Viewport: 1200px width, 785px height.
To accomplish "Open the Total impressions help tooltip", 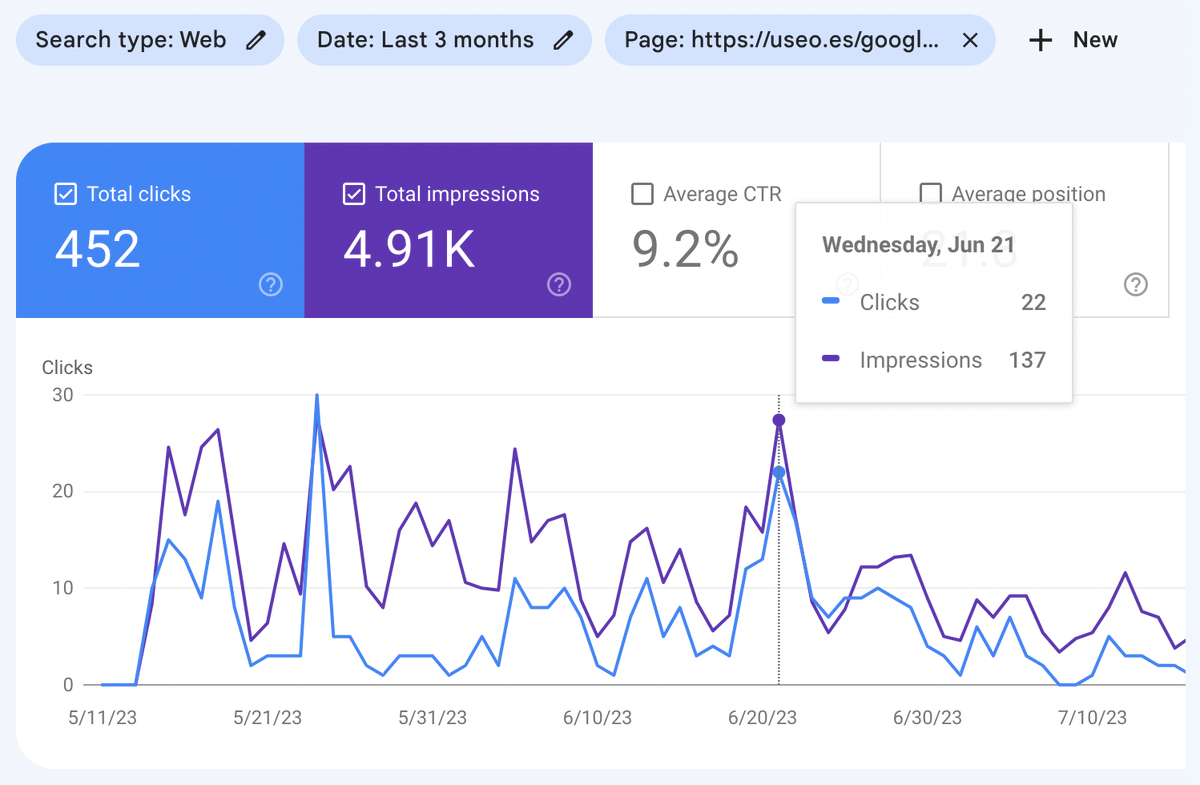I will pyautogui.click(x=558, y=284).
